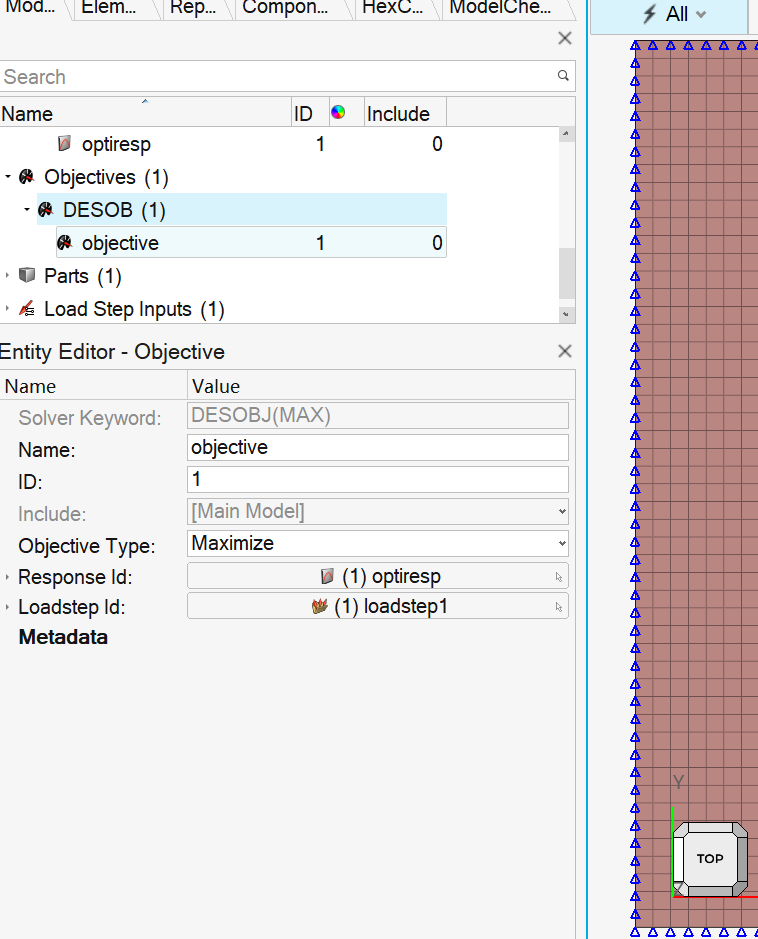Viewport: 758px width, 939px height.
Task: Close the Entity Editor panel
Action: pos(565,352)
